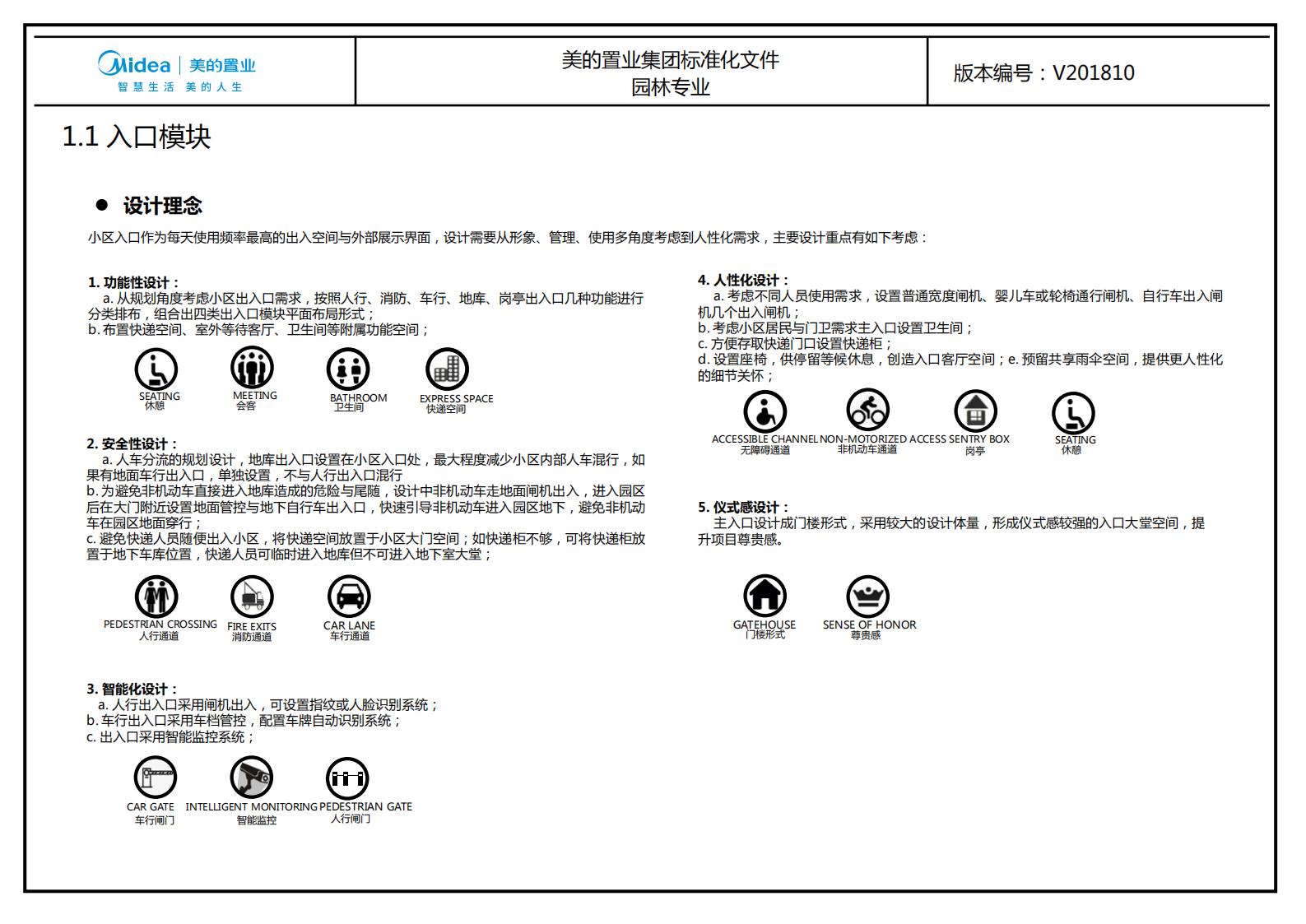Click the label INTELLIGENT MONITORING text
This screenshot has width=1306, height=924.
point(251,806)
